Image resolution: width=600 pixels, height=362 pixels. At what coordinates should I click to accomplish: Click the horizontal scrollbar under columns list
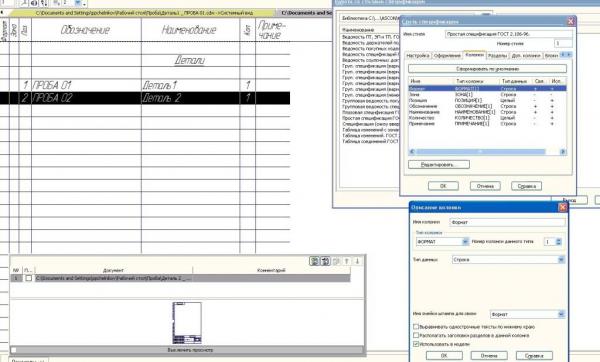pos(481,152)
